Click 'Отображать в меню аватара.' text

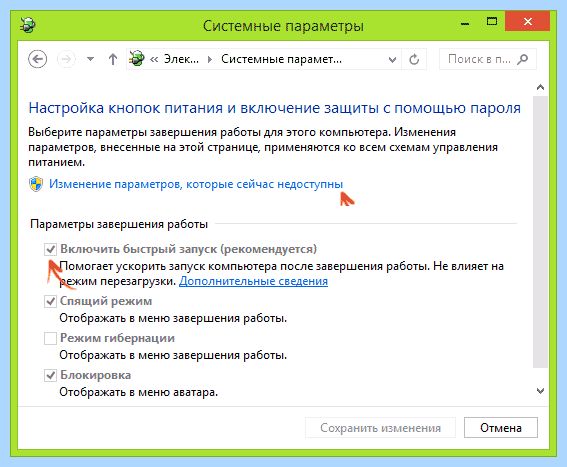coord(138,392)
